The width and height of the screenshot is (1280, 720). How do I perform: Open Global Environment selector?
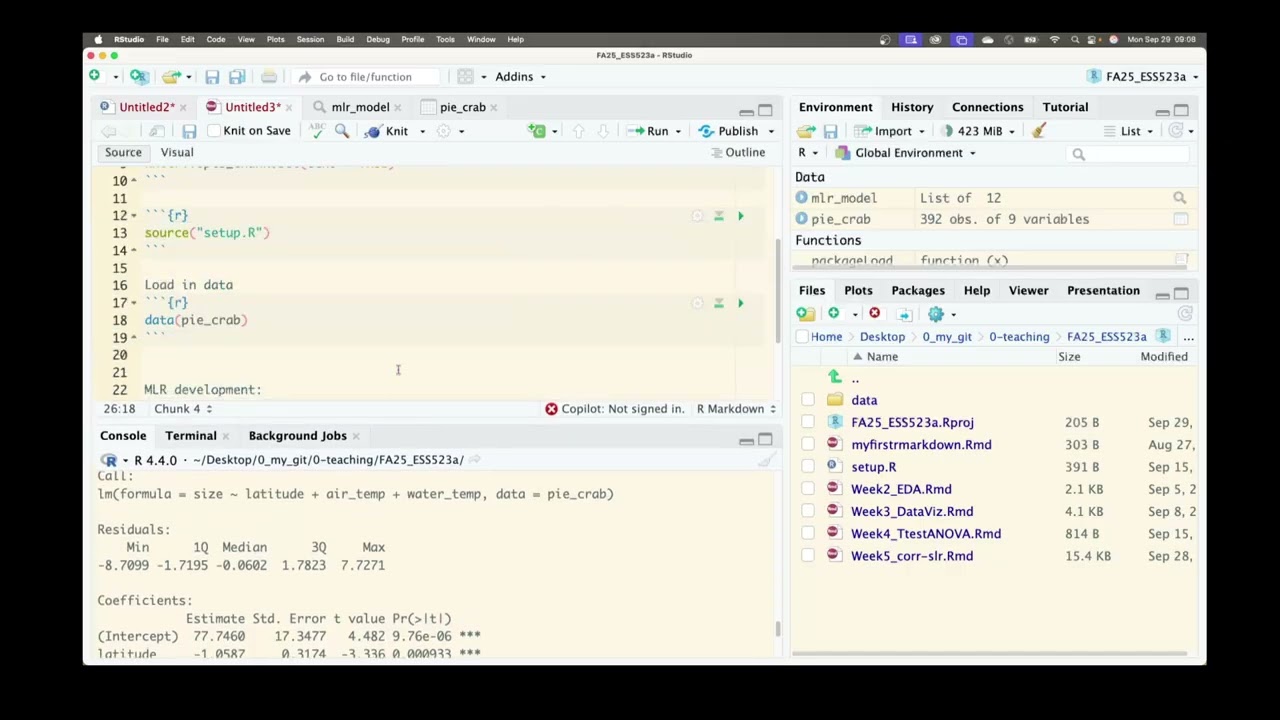(905, 153)
